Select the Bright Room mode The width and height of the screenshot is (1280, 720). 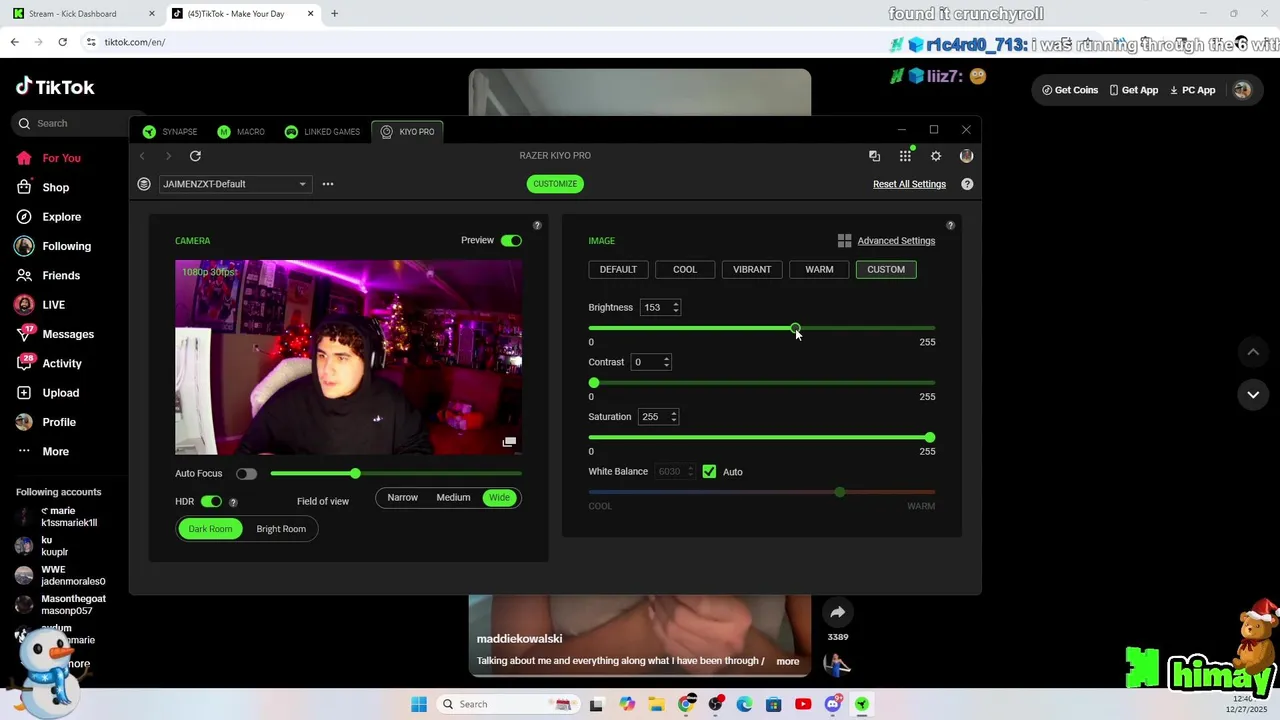[x=281, y=529]
